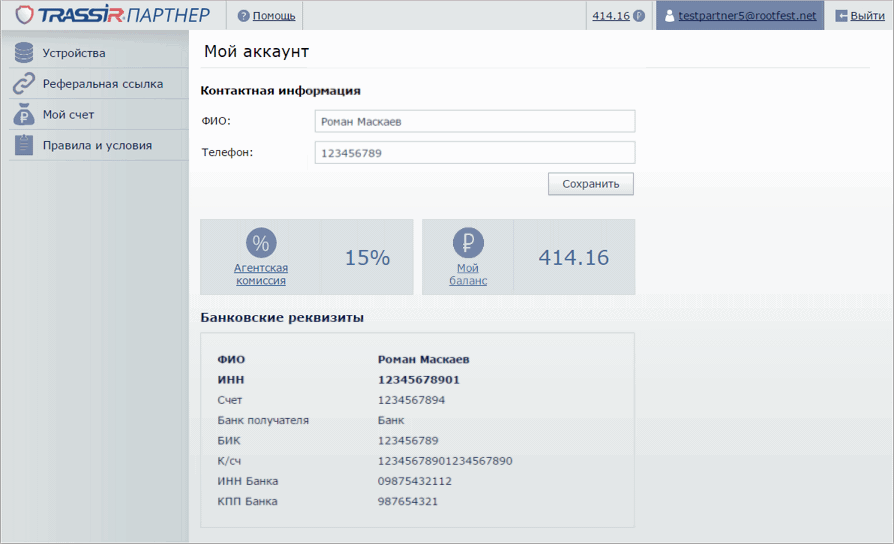Focus the Телефон input field
894x544 pixels.
tap(474, 153)
